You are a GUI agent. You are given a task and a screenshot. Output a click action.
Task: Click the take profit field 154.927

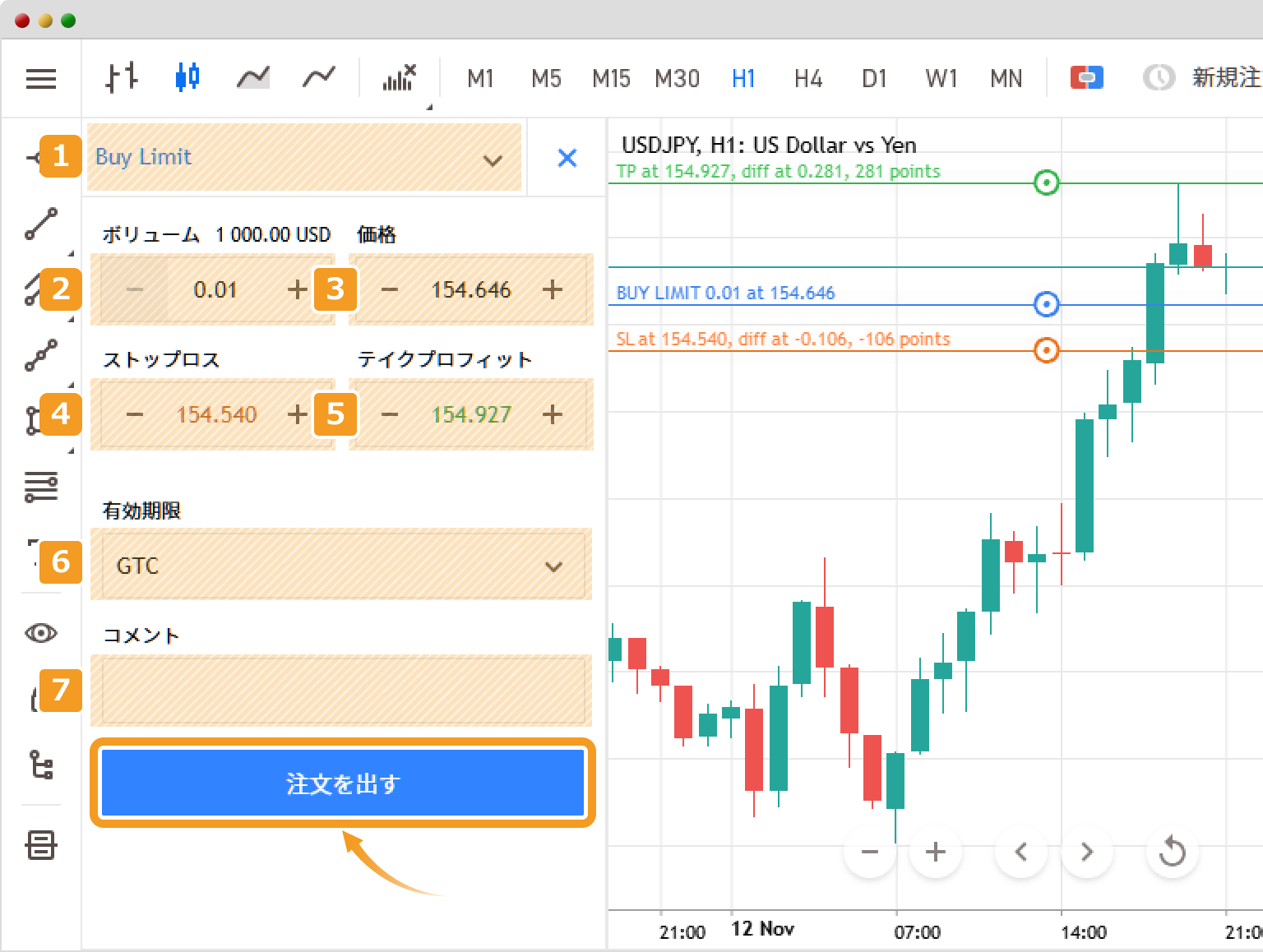tap(471, 414)
